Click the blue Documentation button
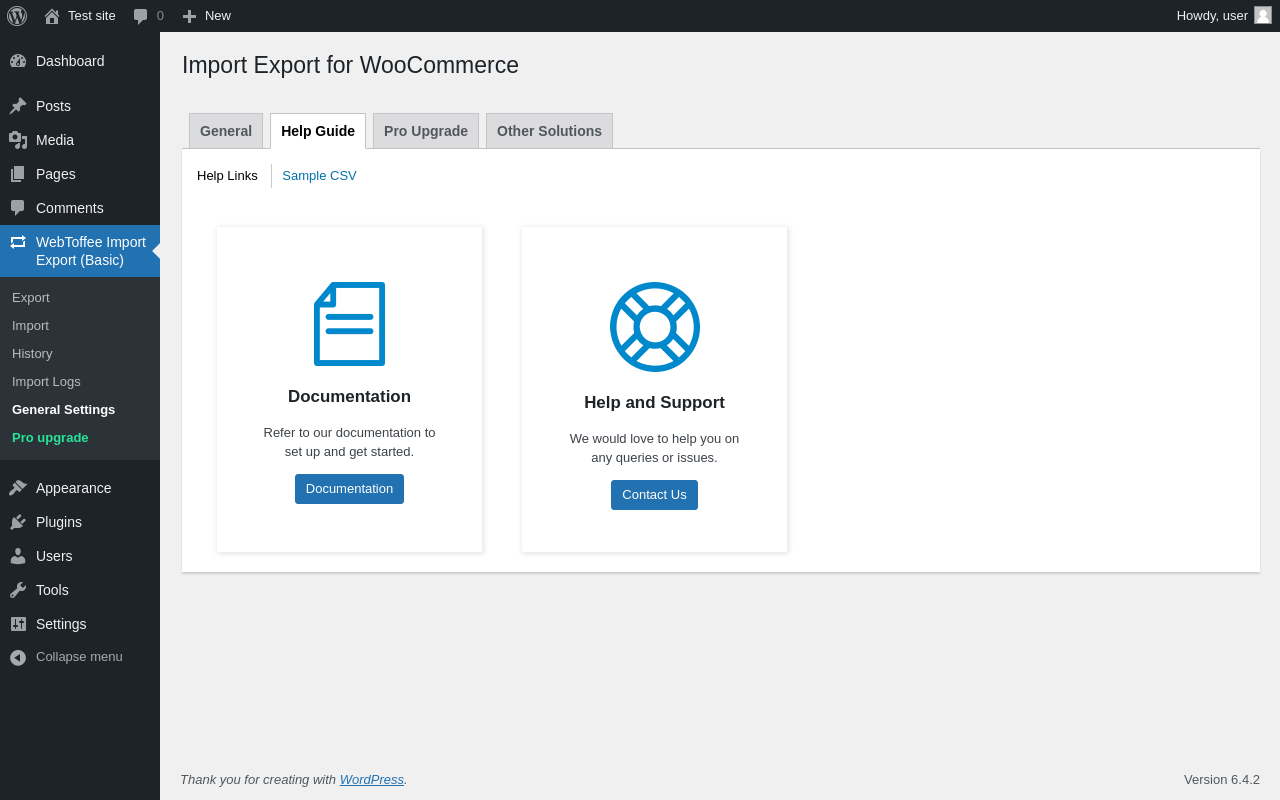 (x=349, y=489)
